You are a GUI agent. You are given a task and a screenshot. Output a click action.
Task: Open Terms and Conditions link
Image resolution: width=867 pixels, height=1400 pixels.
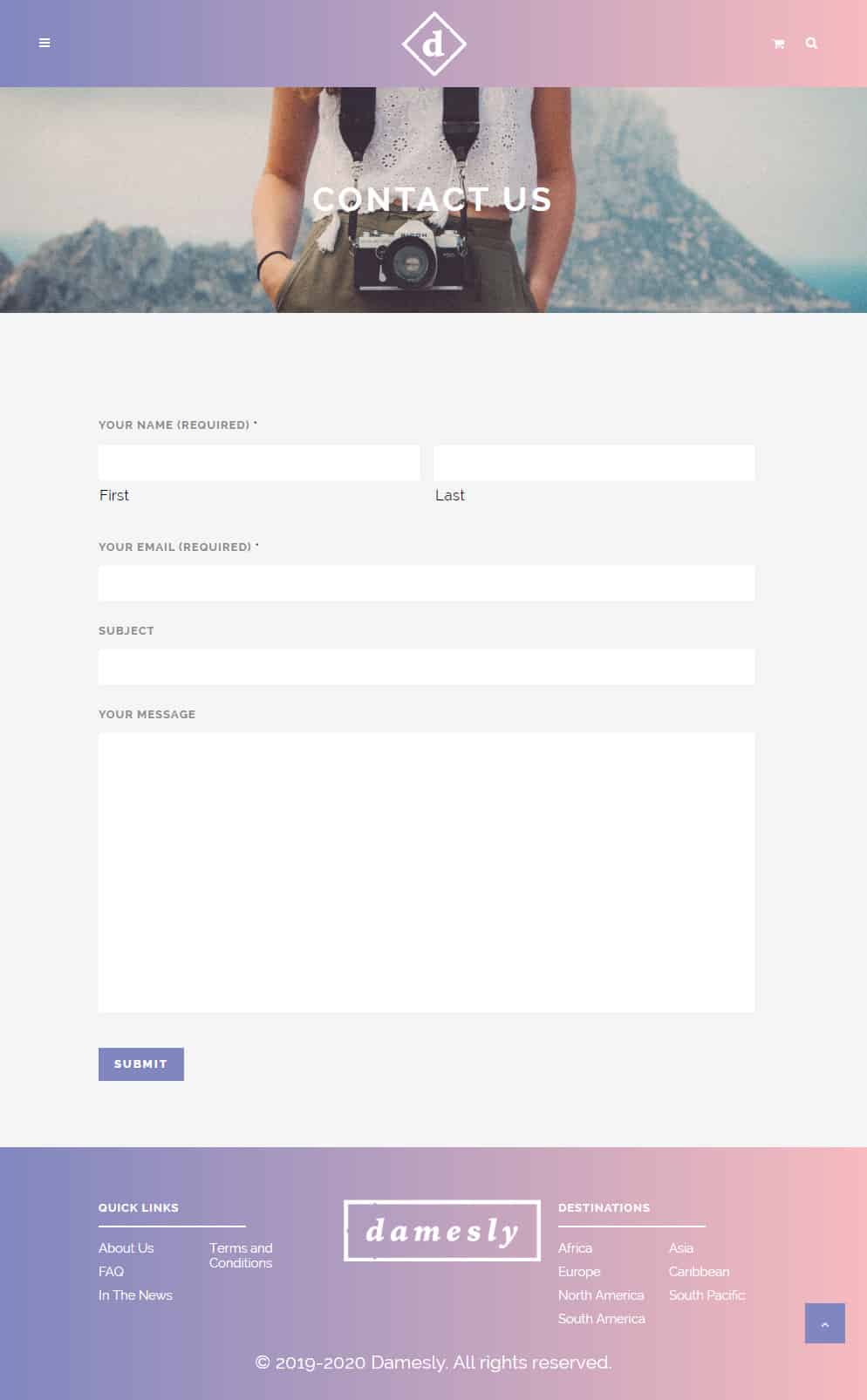pyautogui.click(x=241, y=1255)
